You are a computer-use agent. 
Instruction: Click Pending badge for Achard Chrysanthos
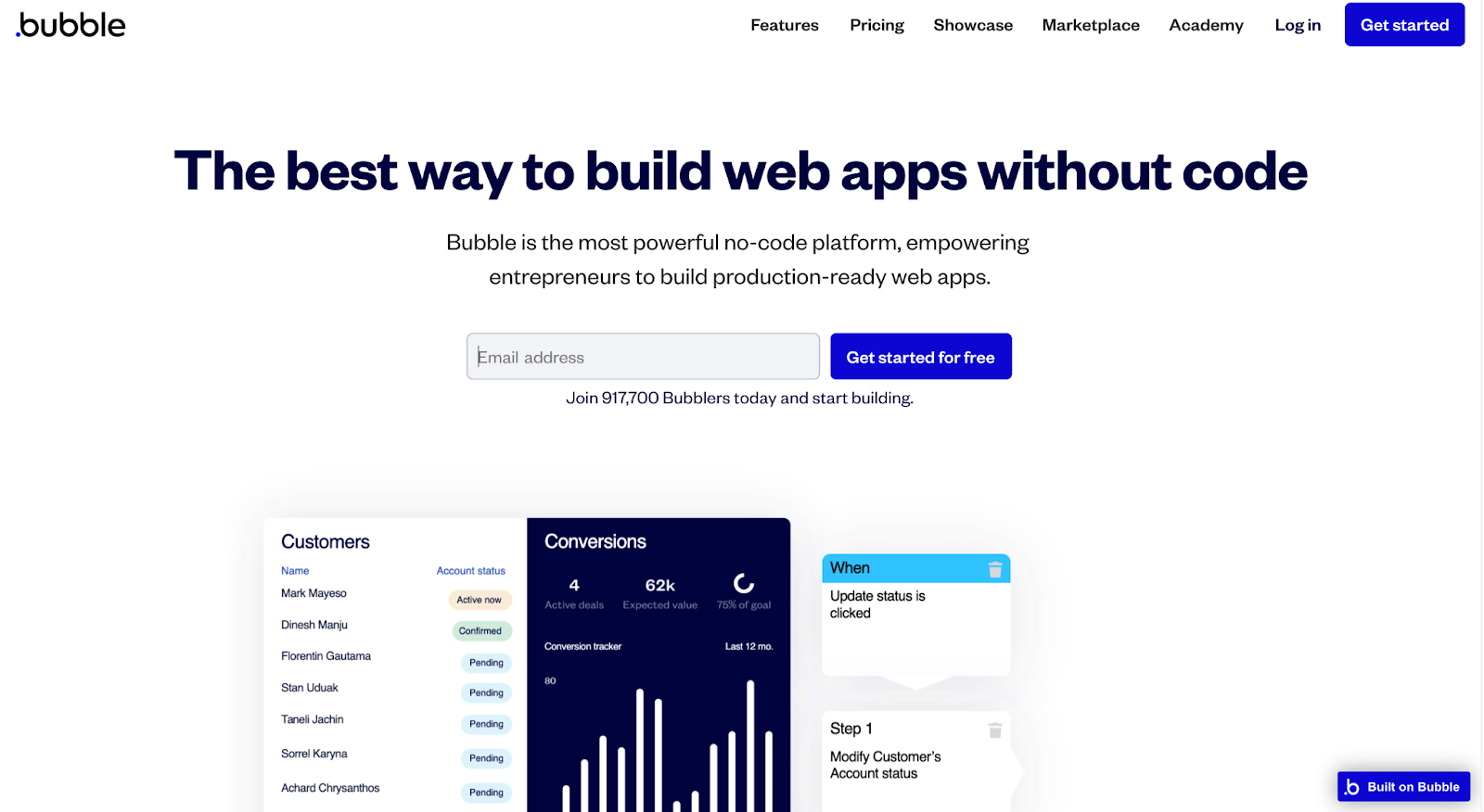[486, 793]
